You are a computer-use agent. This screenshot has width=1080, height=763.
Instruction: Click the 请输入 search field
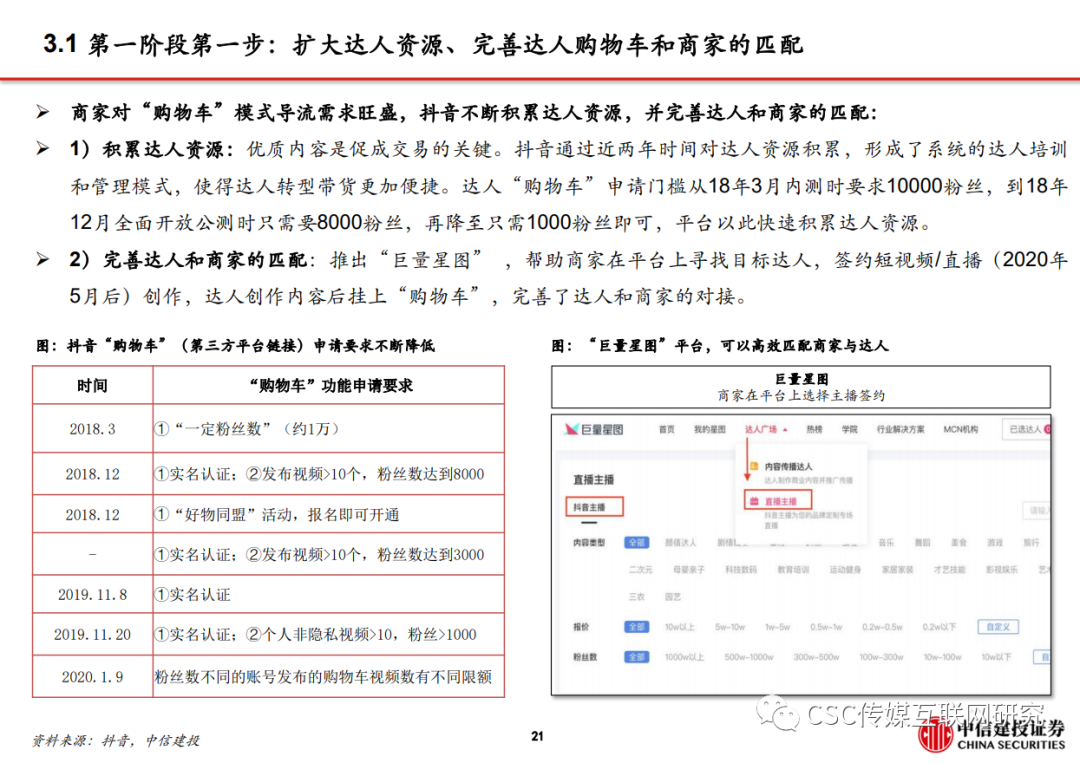pyautogui.click(x=1037, y=510)
